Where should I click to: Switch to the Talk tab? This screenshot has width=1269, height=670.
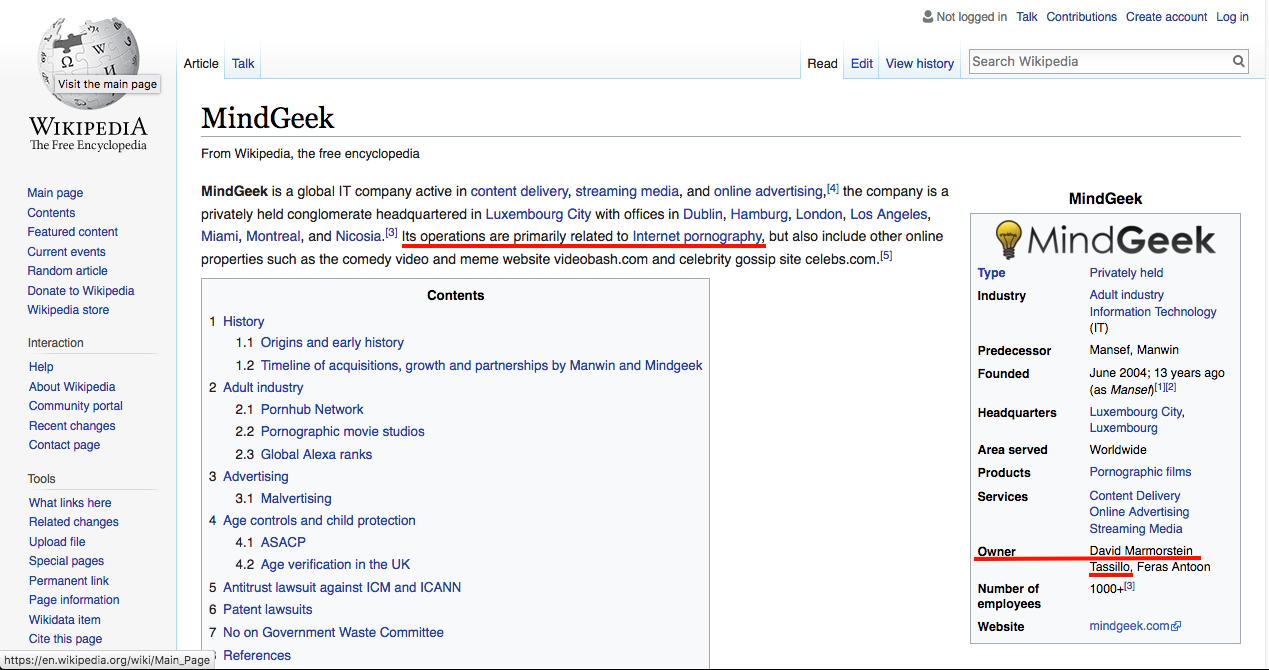click(x=243, y=63)
